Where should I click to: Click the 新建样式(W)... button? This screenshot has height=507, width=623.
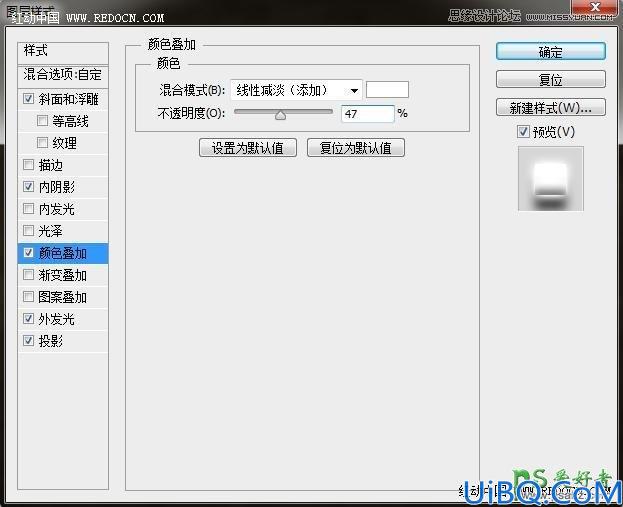click(x=551, y=107)
